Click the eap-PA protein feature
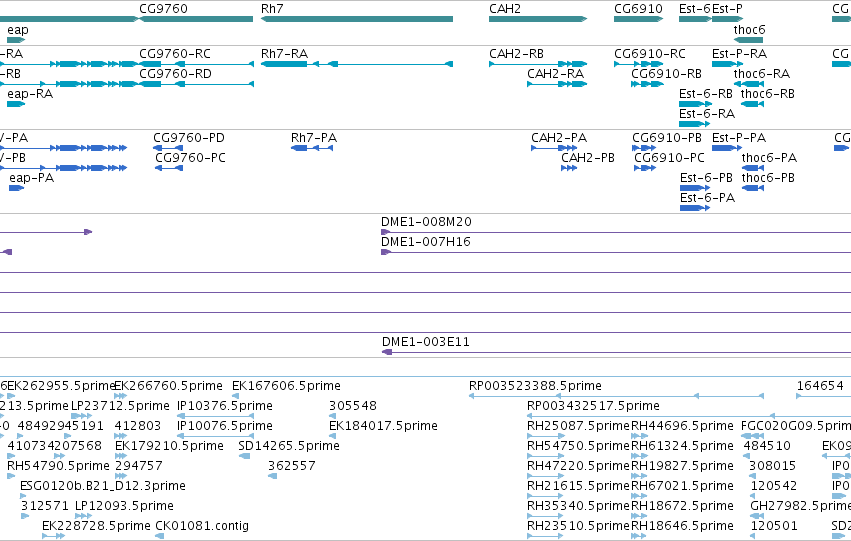 pyautogui.click(x=16, y=188)
